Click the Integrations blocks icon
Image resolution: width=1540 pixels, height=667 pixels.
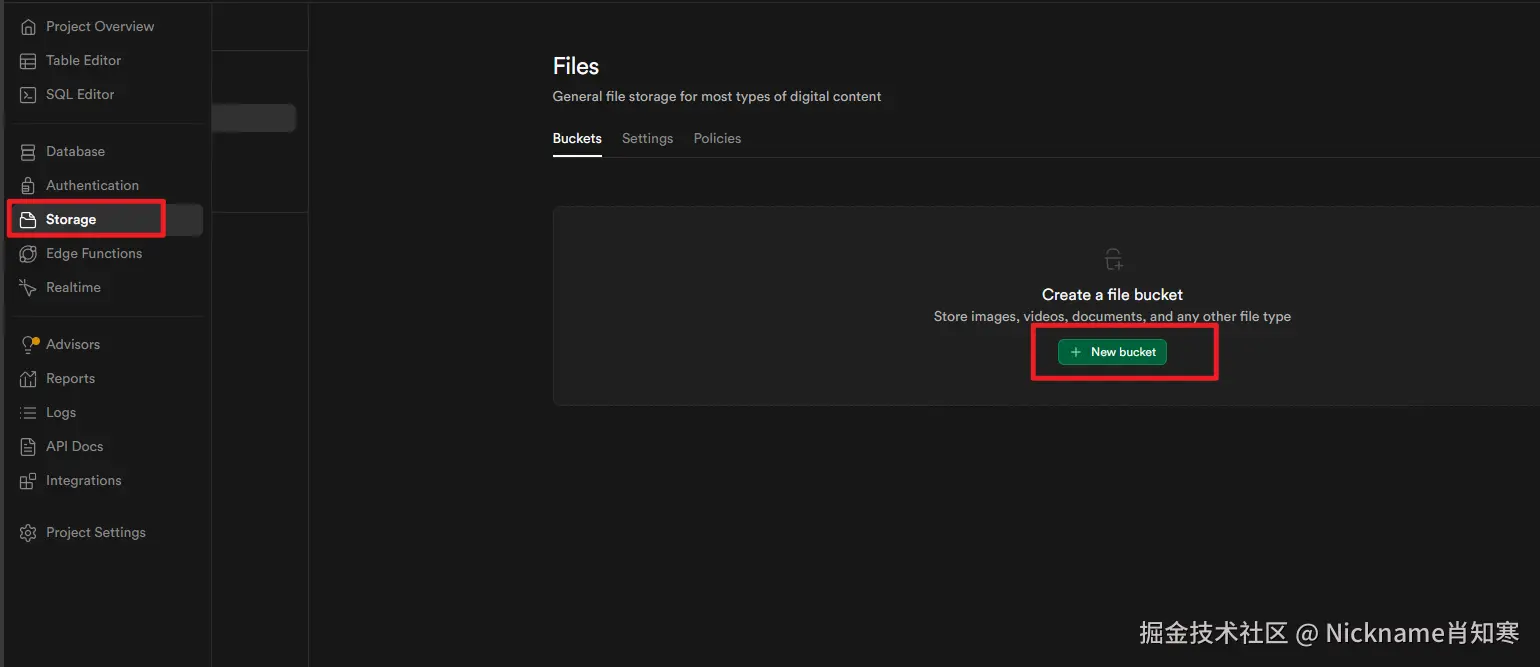click(28, 481)
